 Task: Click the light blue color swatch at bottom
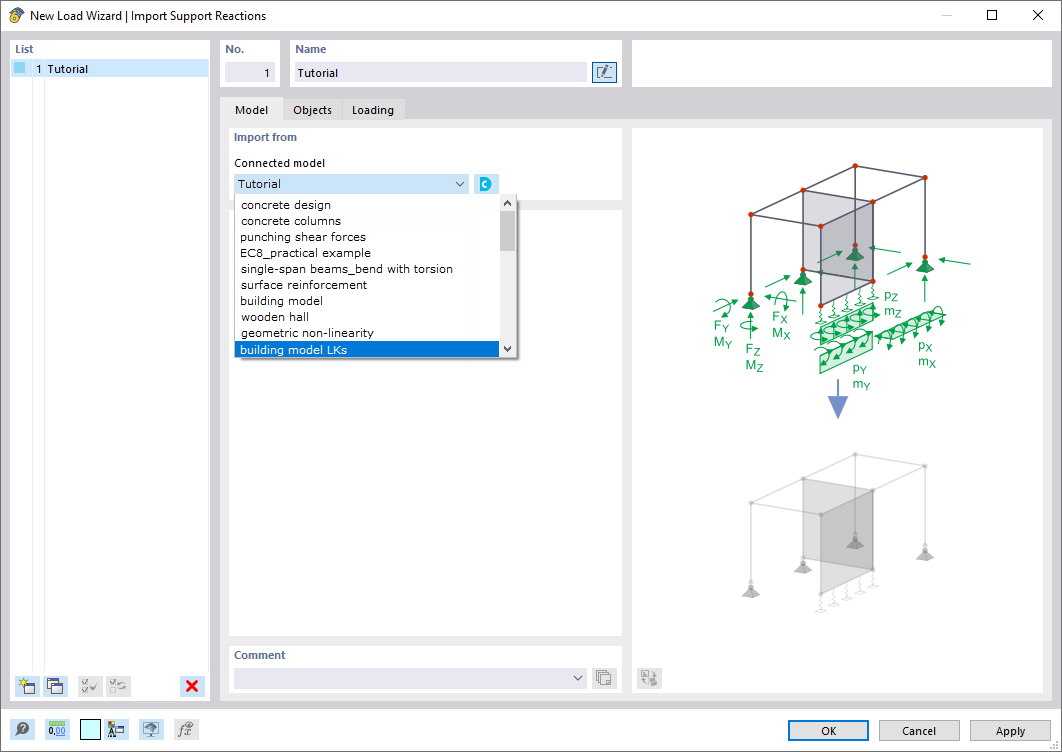[x=90, y=730]
